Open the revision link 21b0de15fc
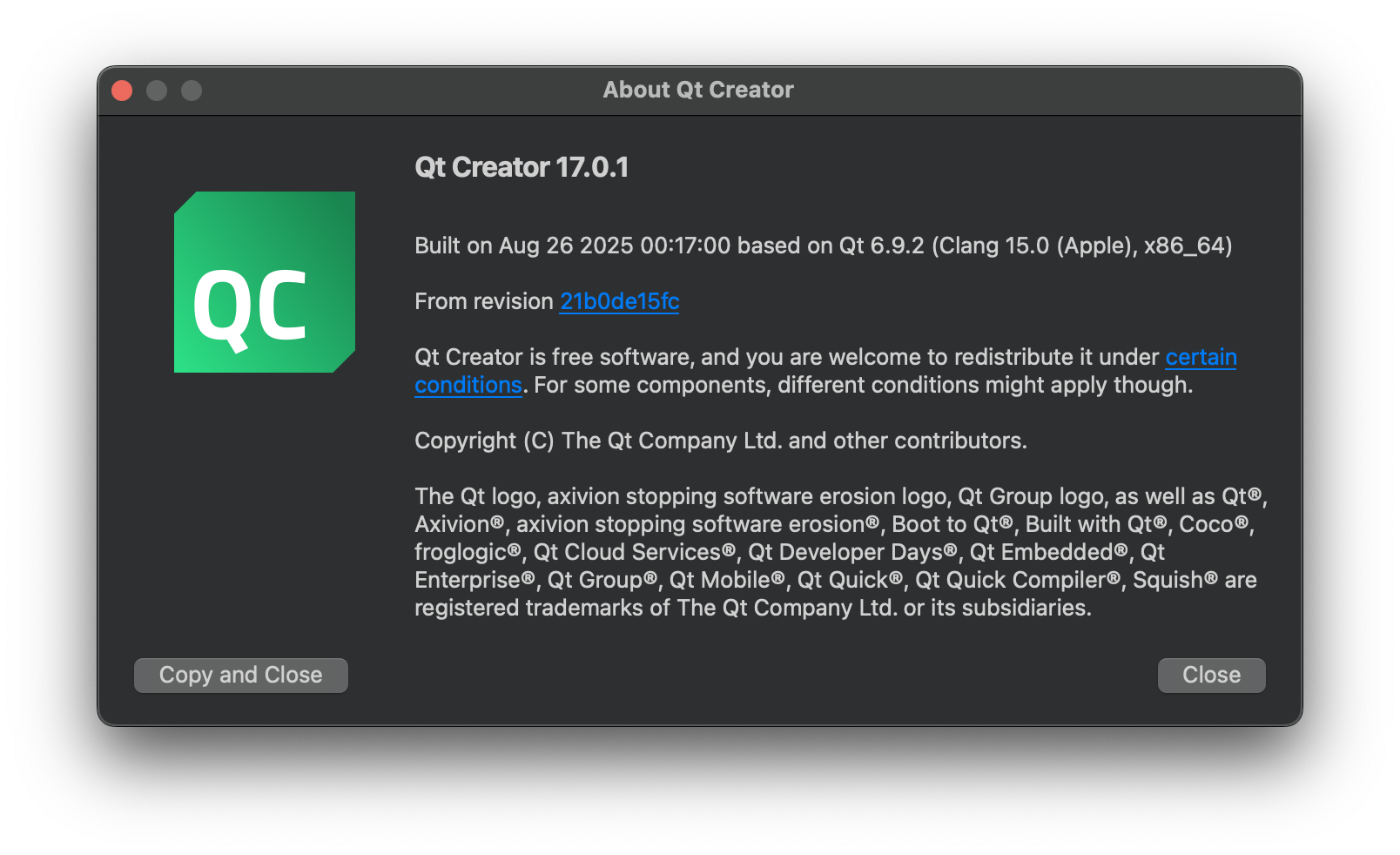The height and width of the screenshot is (855, 1400). [x=619, y=301]
